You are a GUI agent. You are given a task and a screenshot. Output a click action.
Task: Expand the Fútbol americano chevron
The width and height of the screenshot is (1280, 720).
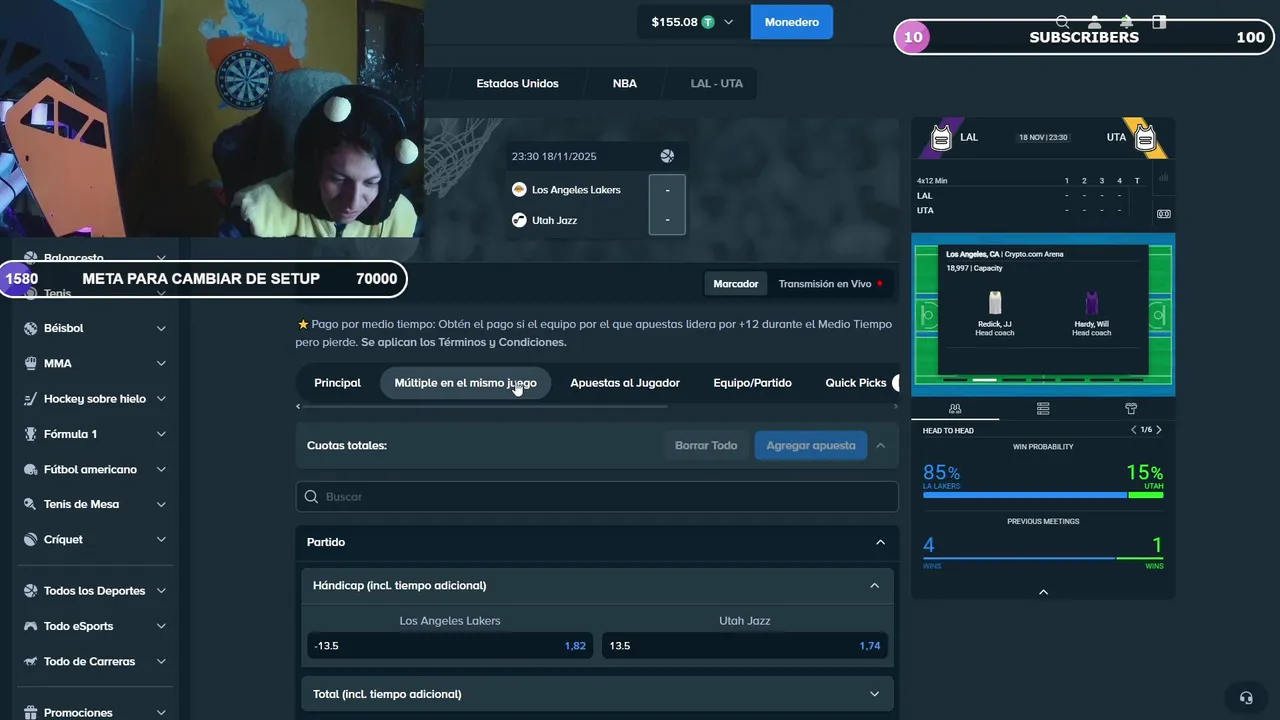tap(161, 469)
